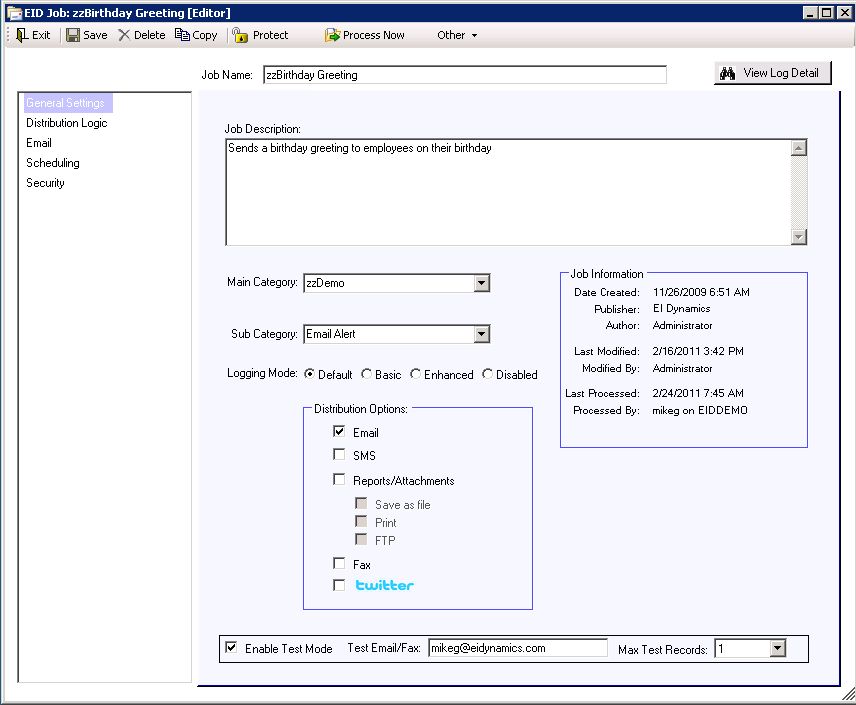Image resolution: width=856 pixels, height=705 pixels.
Task: Click the Save floppy disk icon
Action: (x=73, y=35)
